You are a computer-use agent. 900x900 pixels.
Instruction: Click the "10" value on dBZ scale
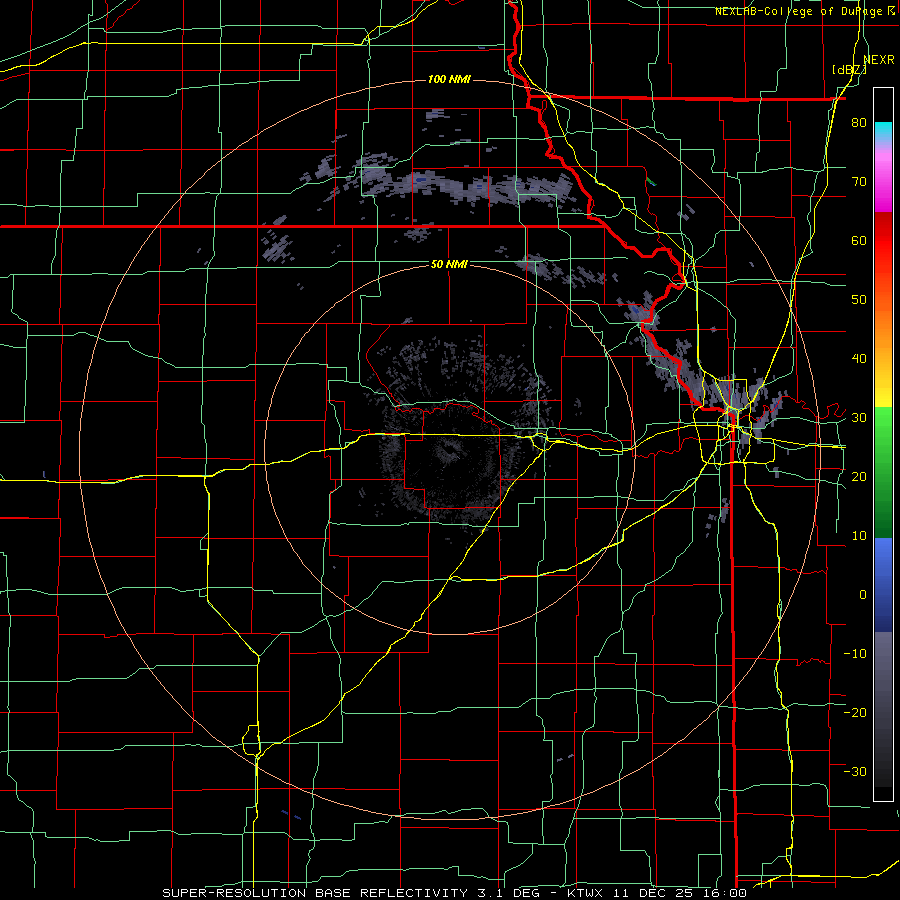point(859,536)
